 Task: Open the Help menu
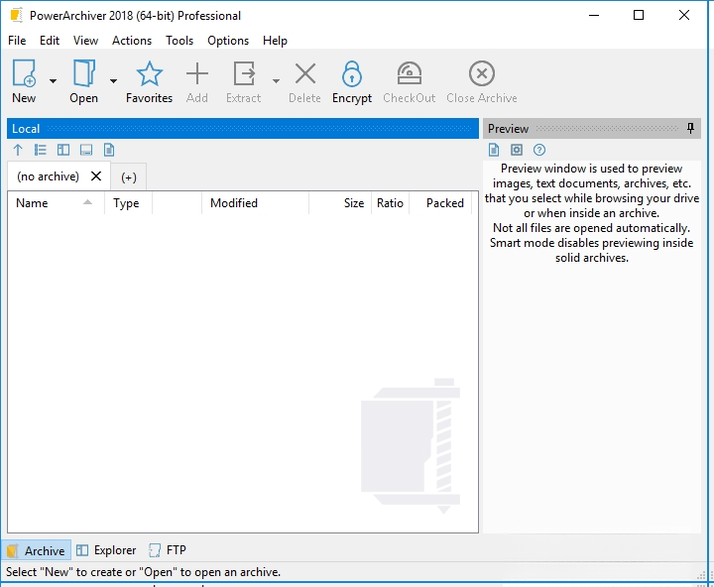point(275,41)
